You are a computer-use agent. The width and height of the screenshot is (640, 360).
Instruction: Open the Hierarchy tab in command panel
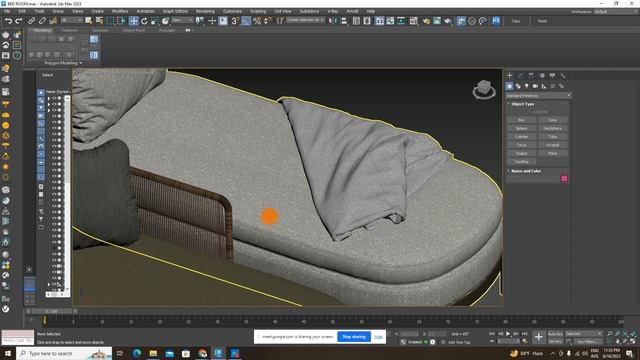click(x=531, y=76)
